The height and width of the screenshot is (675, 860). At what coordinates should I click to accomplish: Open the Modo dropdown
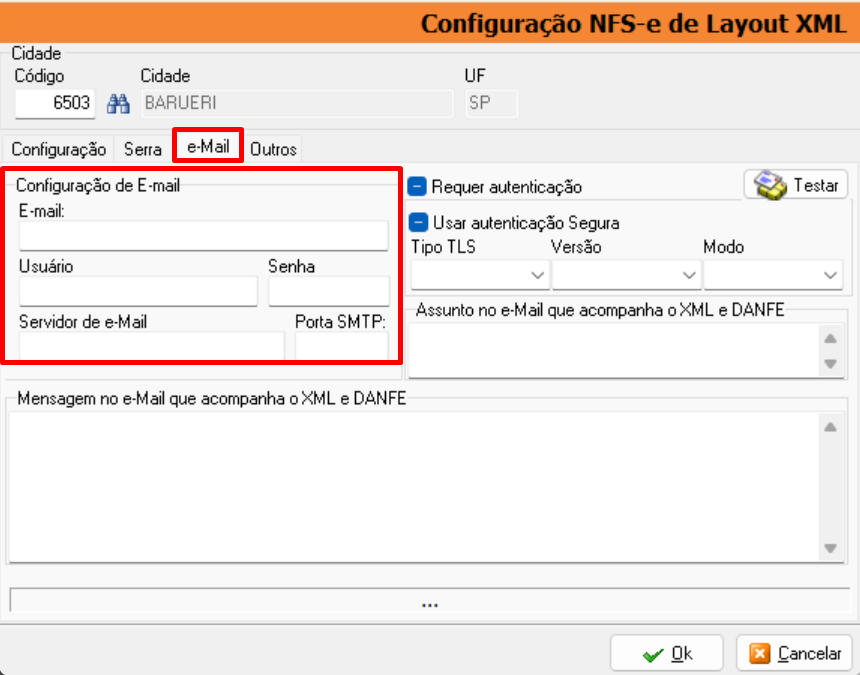773,275
